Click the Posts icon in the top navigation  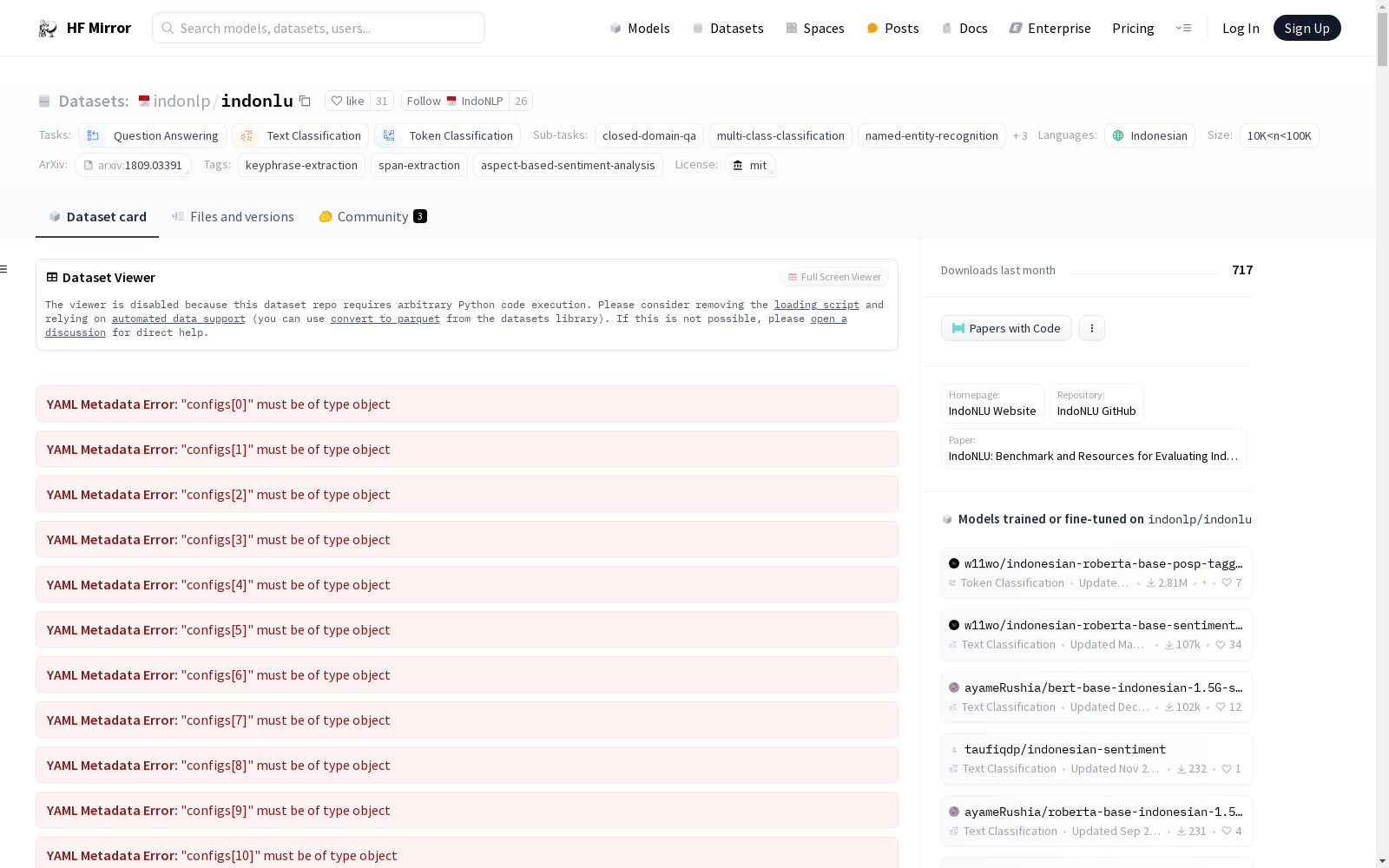(x=872, y=29)
